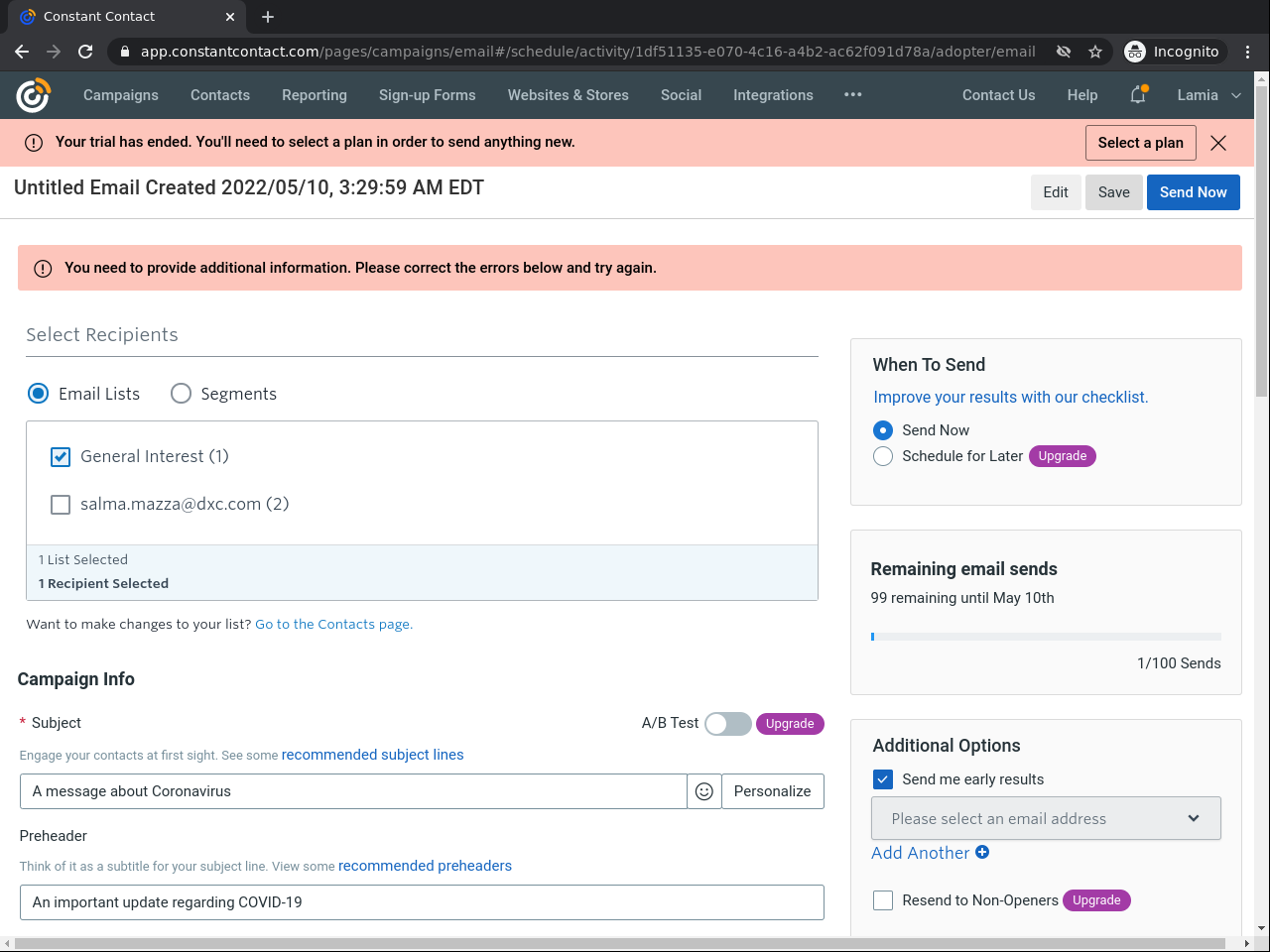The height and width of the screenshot is (952, 1270).
Task: Click the remaining email sends progress bar
Action: tap(1046, 637)
